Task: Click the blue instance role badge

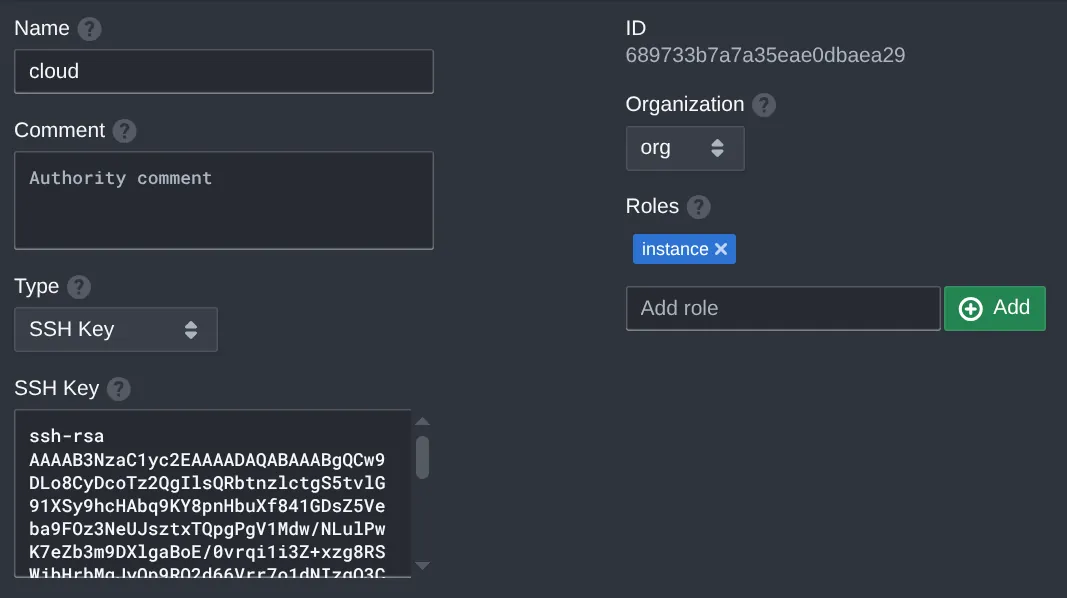Action: [676, 249]
